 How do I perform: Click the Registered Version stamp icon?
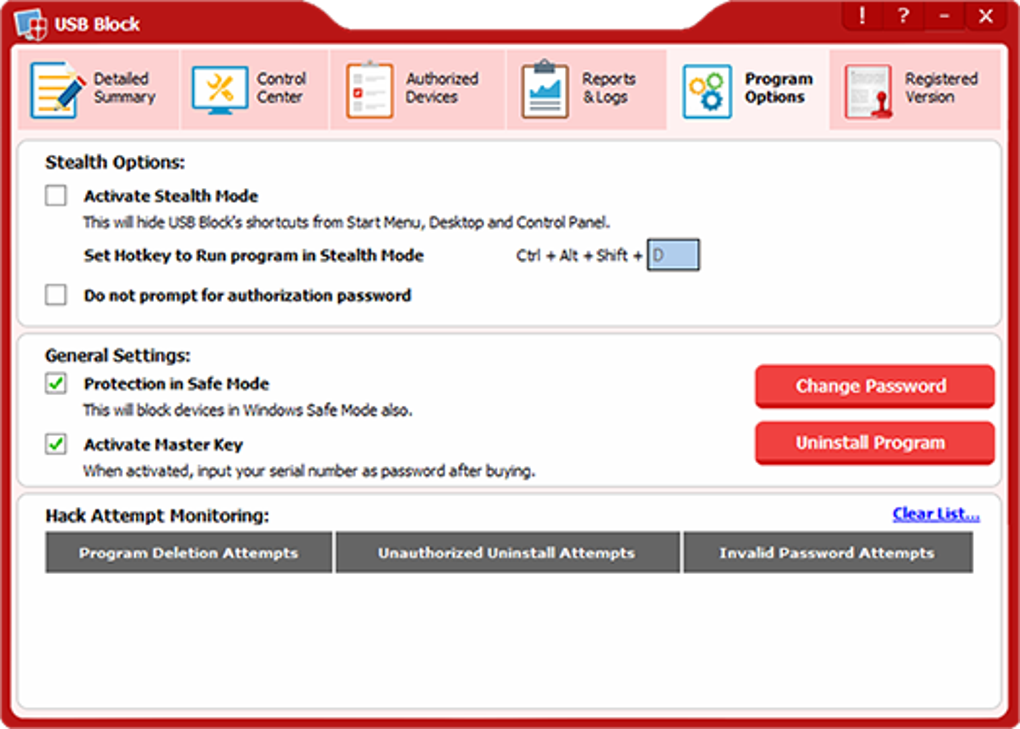[868, 92]
